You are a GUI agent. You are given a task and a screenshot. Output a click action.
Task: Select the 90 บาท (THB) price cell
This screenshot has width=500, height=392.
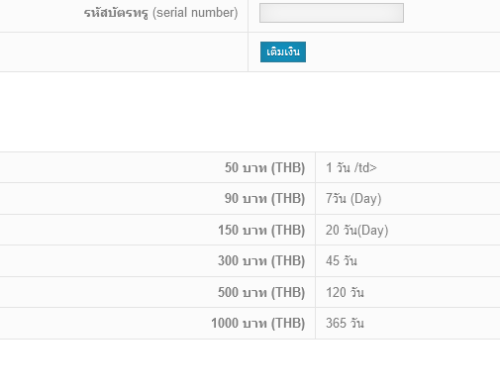[157, 198]
